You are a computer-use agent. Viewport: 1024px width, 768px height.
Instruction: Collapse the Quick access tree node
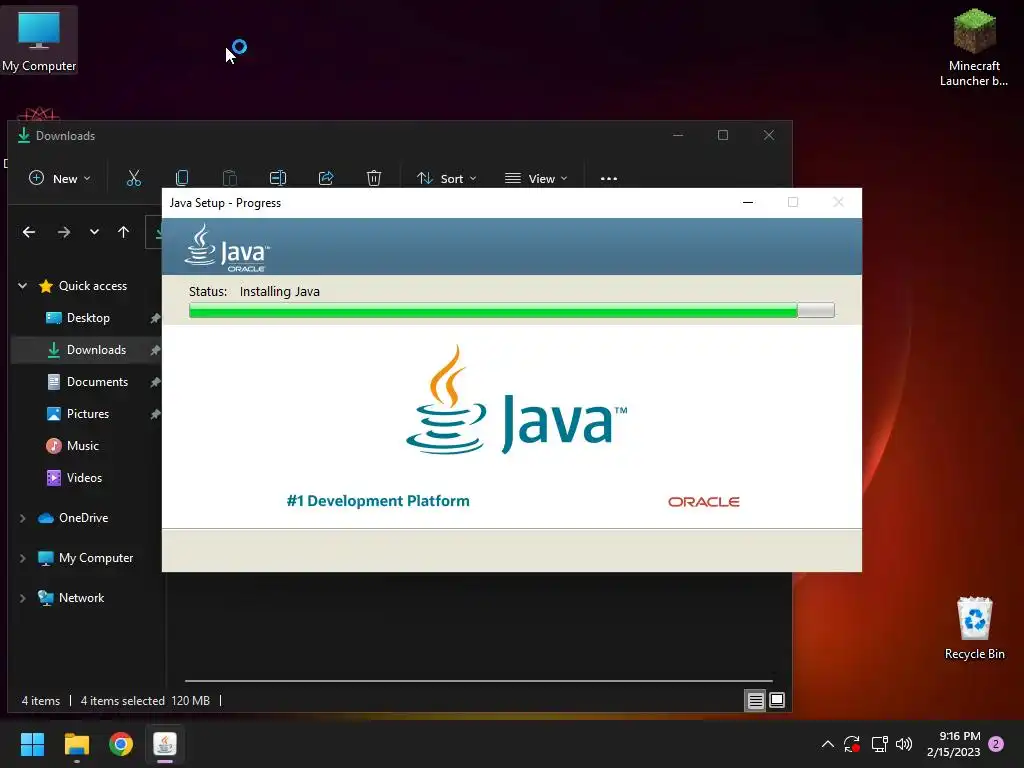click(x=23, y=286)
